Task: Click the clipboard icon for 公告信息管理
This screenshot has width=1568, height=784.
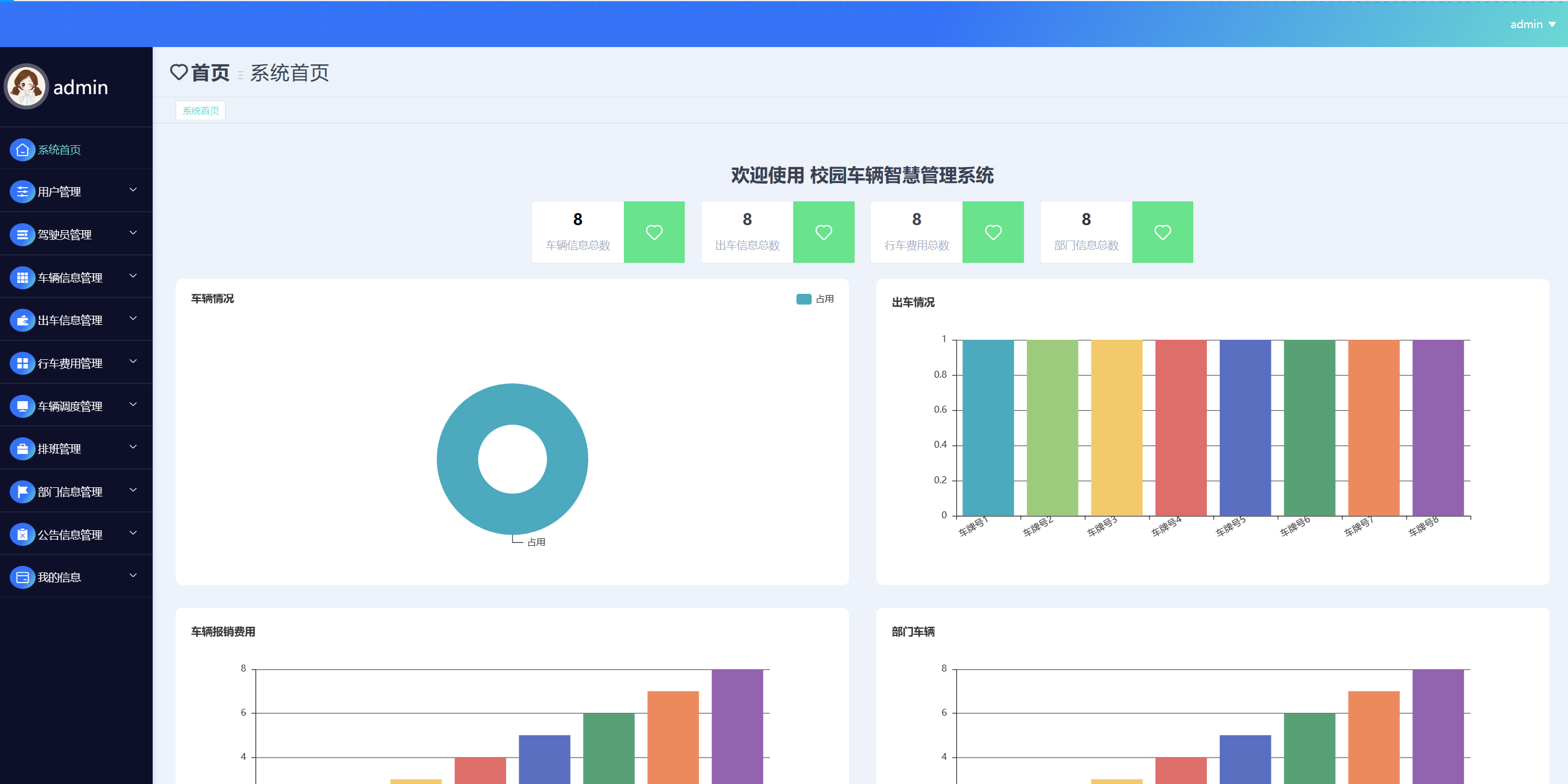Action: tap(22, 534)
